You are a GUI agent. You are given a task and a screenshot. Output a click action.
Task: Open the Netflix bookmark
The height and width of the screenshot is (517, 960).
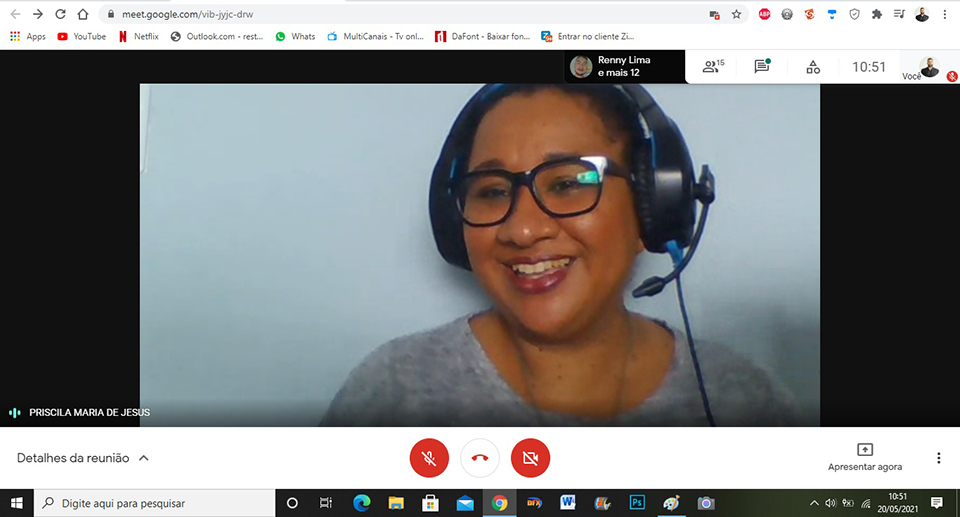(139, 37)
